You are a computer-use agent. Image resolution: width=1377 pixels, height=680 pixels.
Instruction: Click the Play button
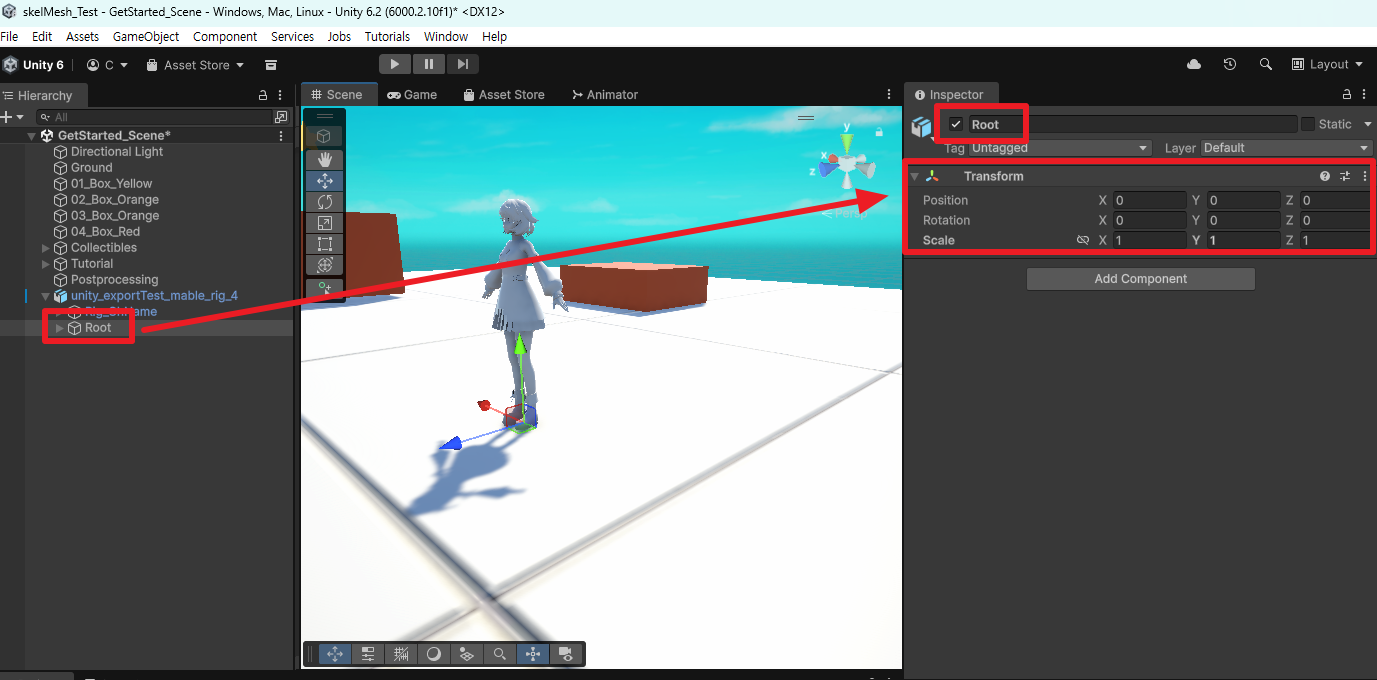(395, 64)
